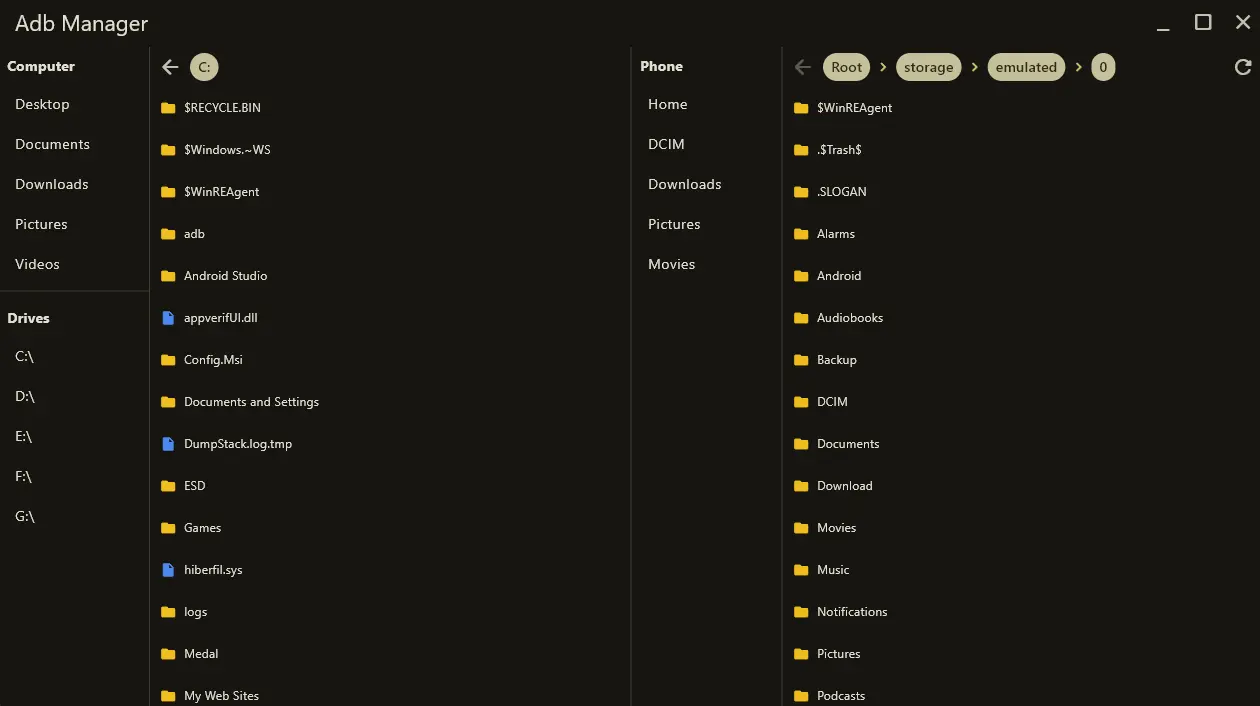Screen dimensions: 1260x706
Task: Open Downloads in the Computer sidebar
Action: [52, 184]
